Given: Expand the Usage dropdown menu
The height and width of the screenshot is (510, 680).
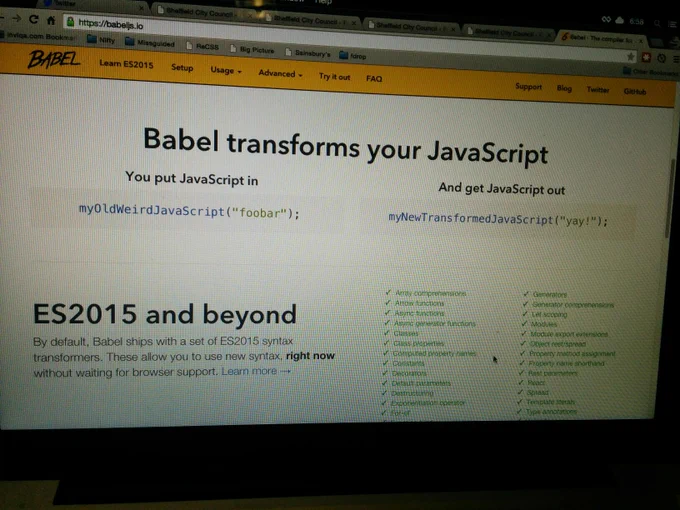Looking at the screenshot, I should click(x=226, y=70).
